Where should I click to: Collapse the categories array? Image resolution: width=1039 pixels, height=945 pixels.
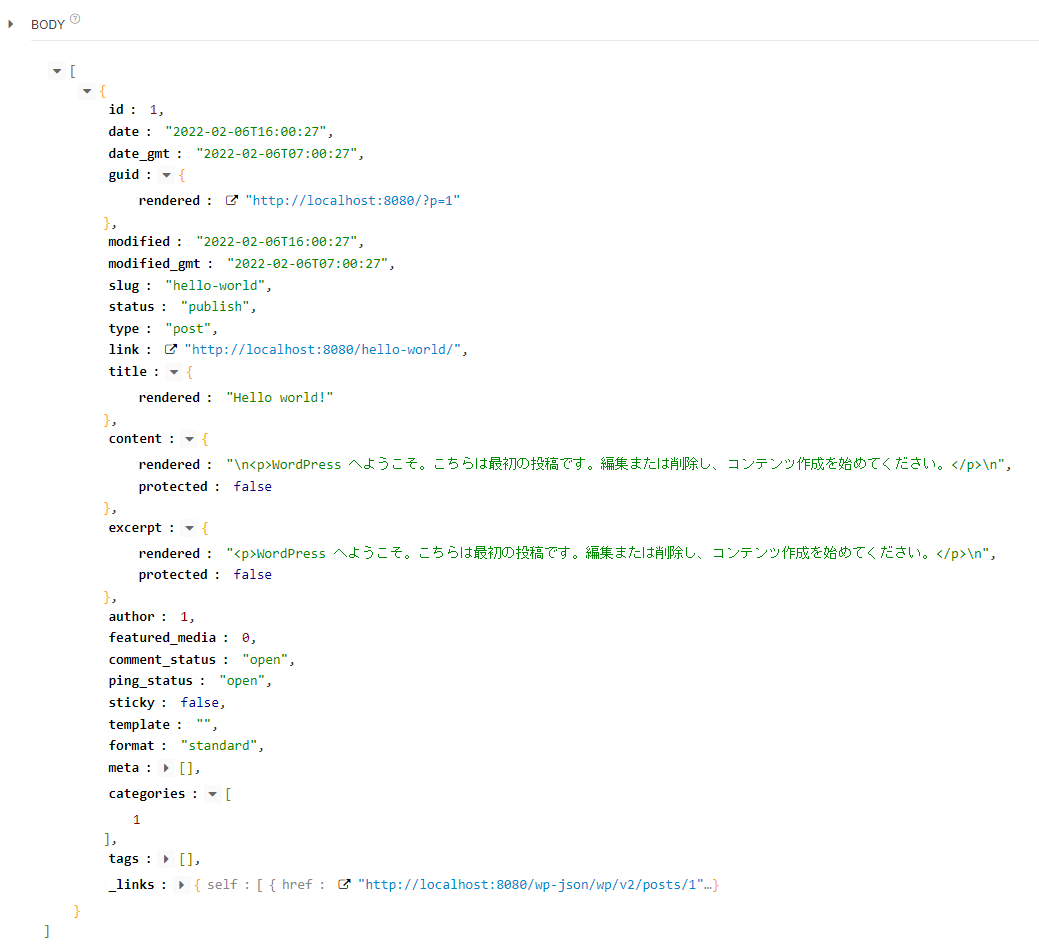point(213,794)
